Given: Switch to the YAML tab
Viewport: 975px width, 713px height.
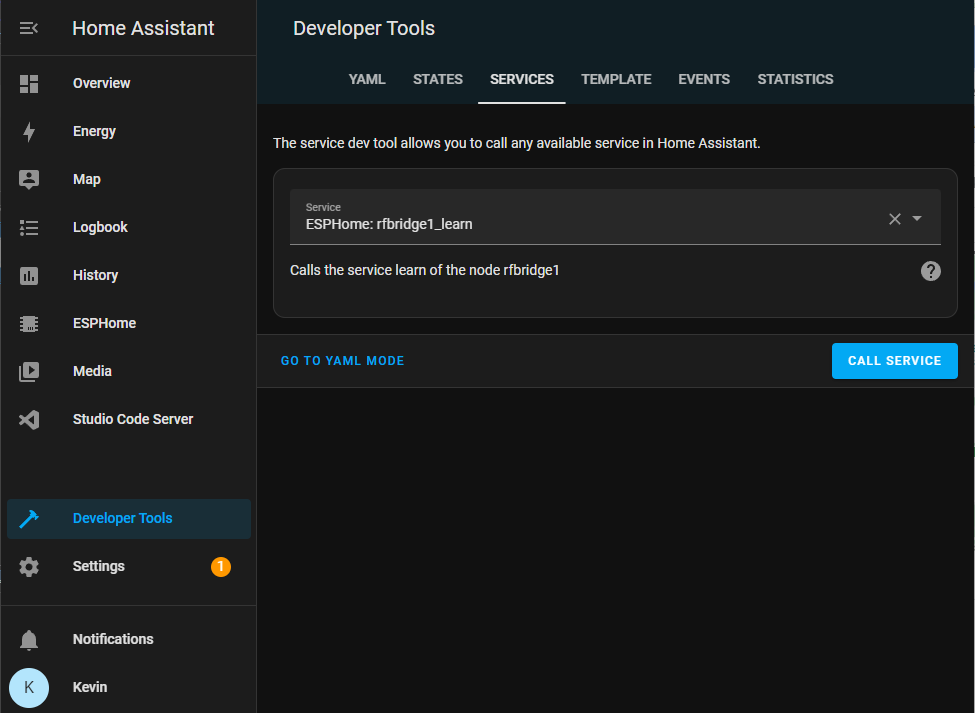Looking at the screenshot, I should pyautogui.click(x=367, y=80).
